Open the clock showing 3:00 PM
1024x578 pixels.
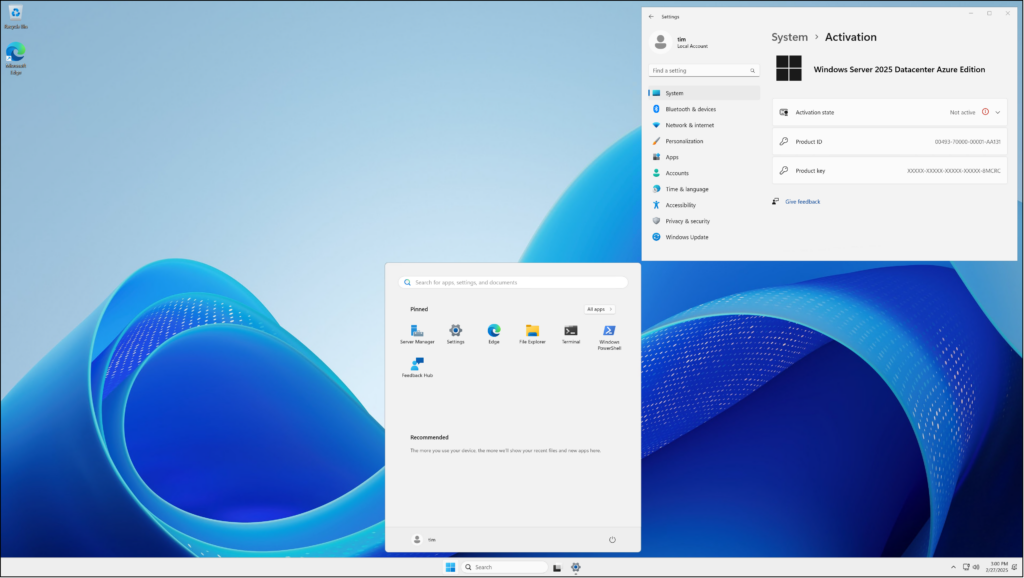click(x=997, y=567)
